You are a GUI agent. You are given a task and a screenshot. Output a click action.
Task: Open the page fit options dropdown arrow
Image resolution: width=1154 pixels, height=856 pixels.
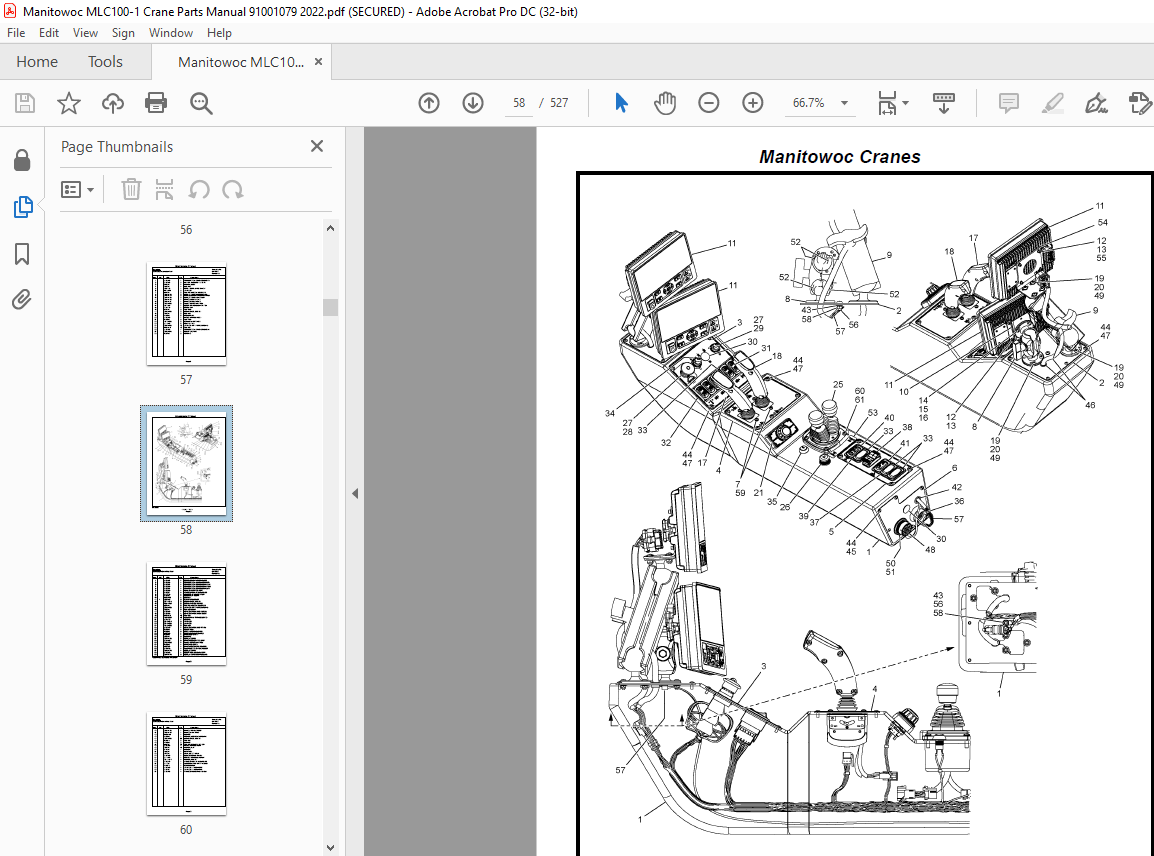click(x=906, y=103)
